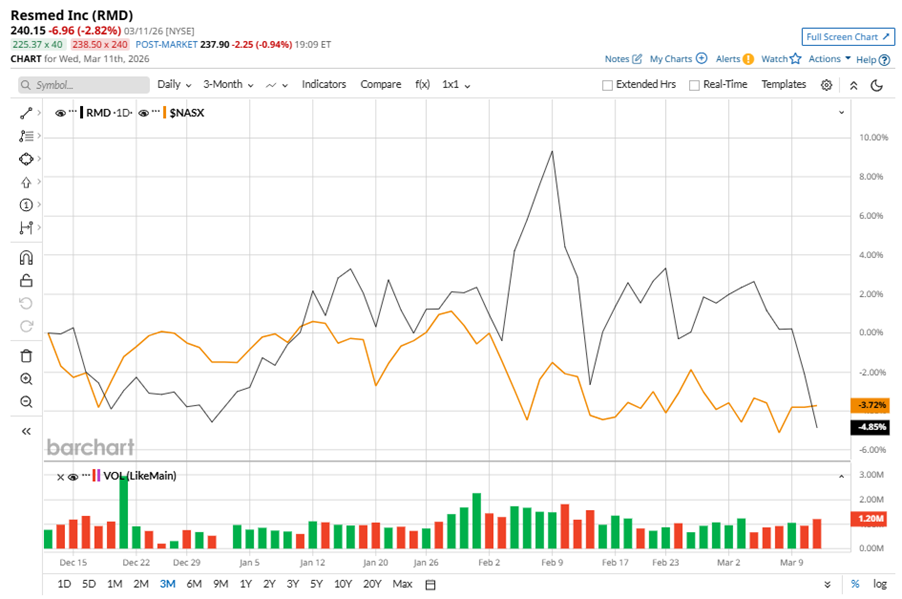Viewport: 902px width, 599px height.
Task: Open the Actions dropdown
Action: [x=830, y=59]
